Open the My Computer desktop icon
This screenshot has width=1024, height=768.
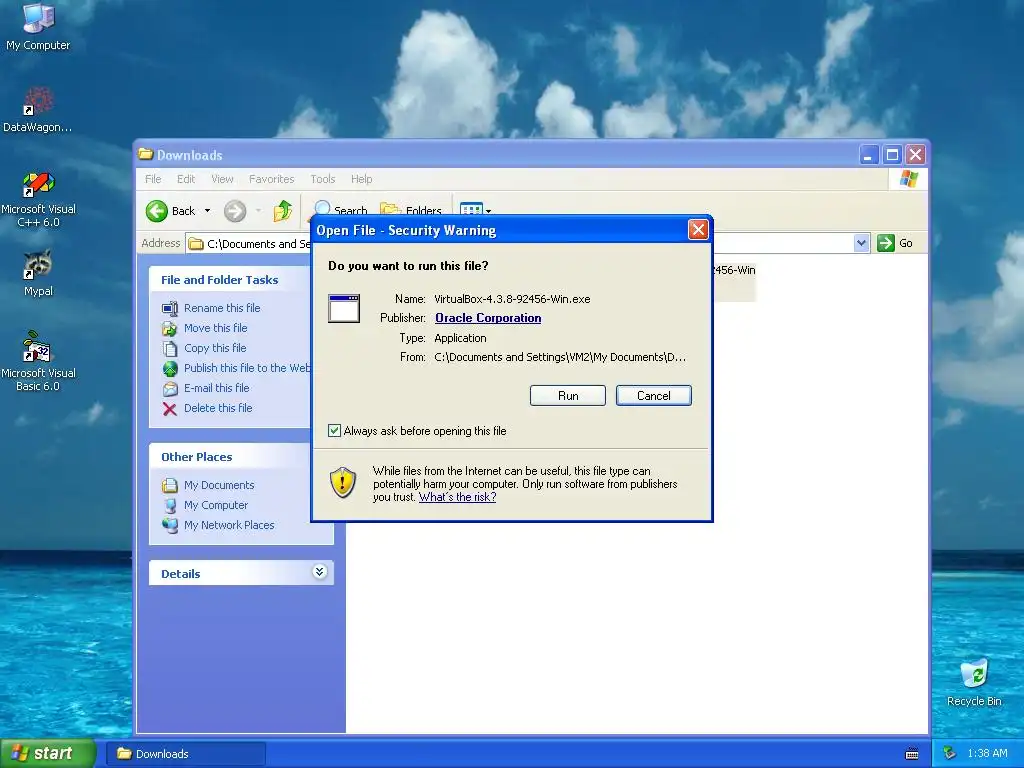tap(38, 26)
